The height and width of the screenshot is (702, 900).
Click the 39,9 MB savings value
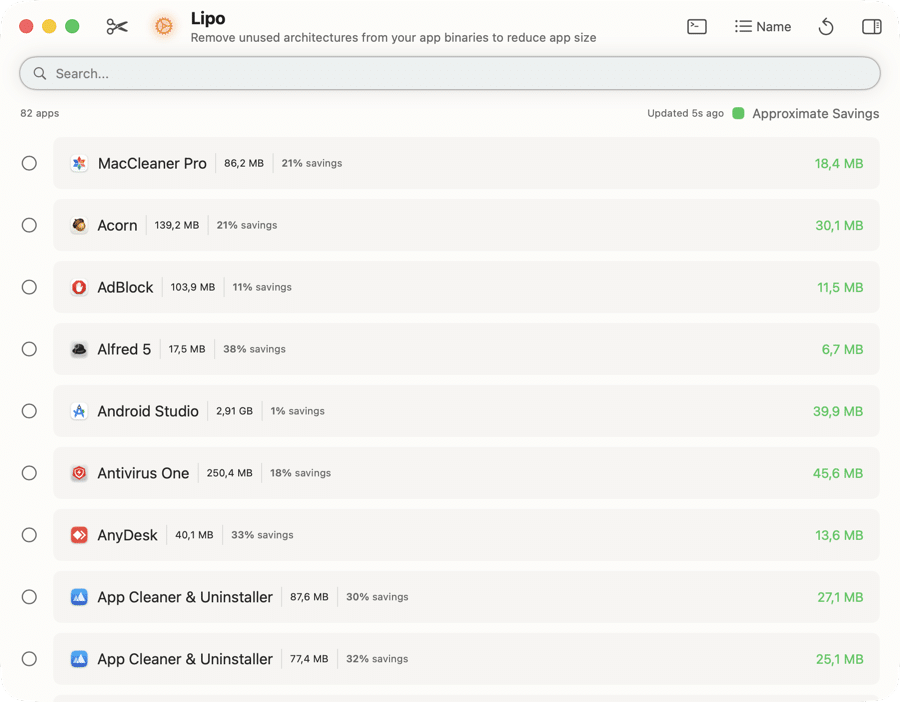[x=838, y=412]
